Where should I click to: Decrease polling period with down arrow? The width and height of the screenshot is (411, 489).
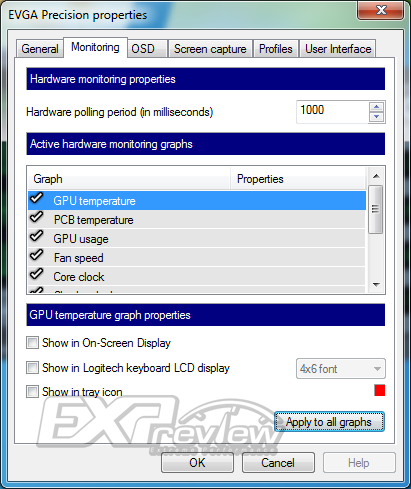377,117
